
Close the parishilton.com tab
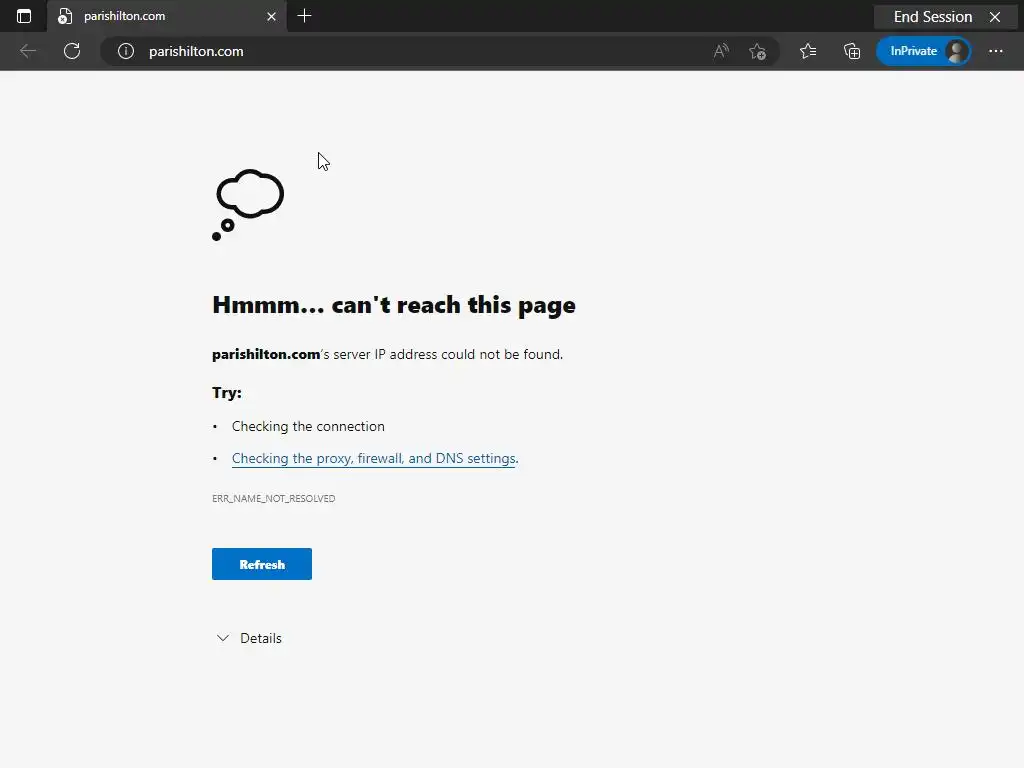coord(272,16)
